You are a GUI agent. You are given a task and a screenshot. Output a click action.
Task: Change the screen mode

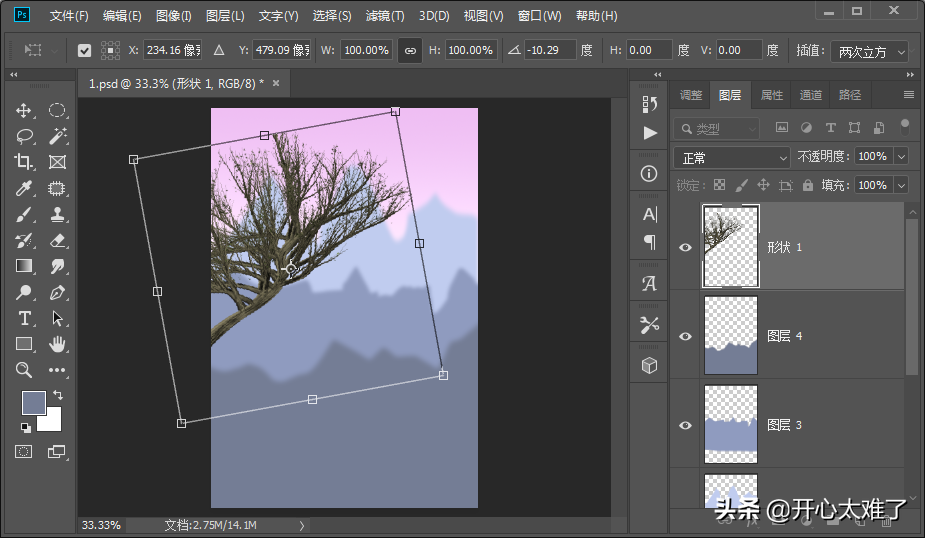click(57, 452)
